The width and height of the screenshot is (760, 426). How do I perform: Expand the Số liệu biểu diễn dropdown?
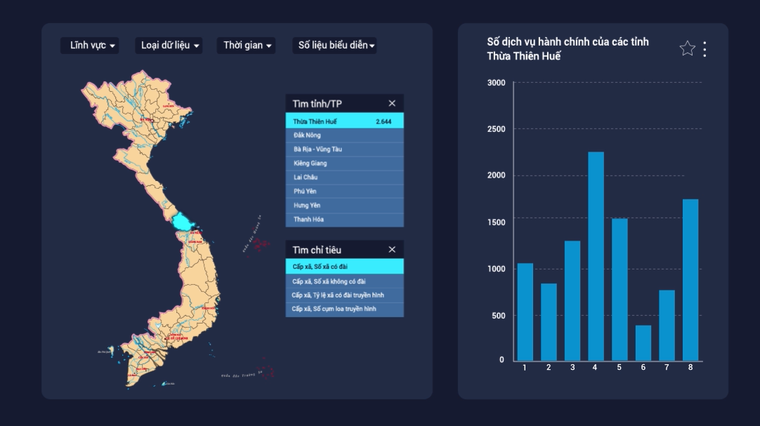335,45
